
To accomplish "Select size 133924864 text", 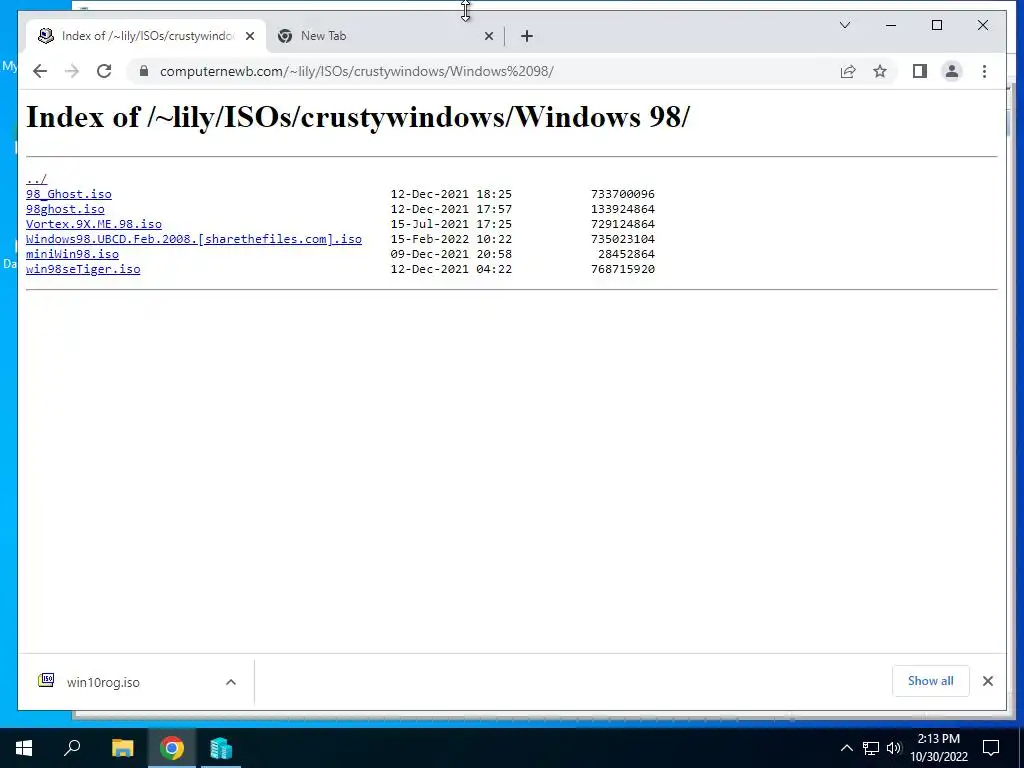I will pos(622,209).
